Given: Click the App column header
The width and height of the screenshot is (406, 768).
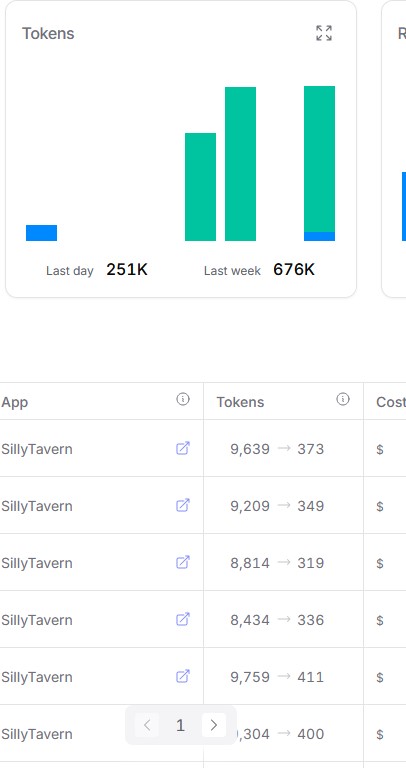Looking at the screenshot, I should point(15,402).
